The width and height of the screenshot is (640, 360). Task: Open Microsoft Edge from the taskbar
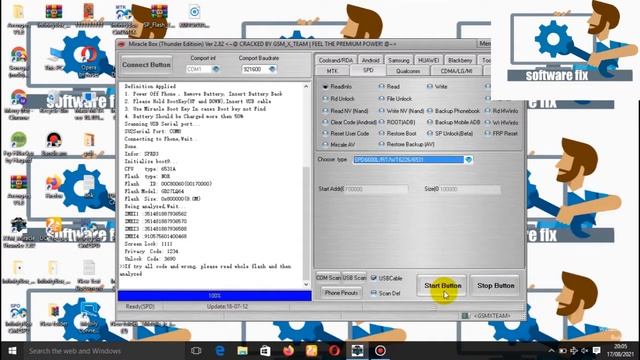[x=220, y=351]
